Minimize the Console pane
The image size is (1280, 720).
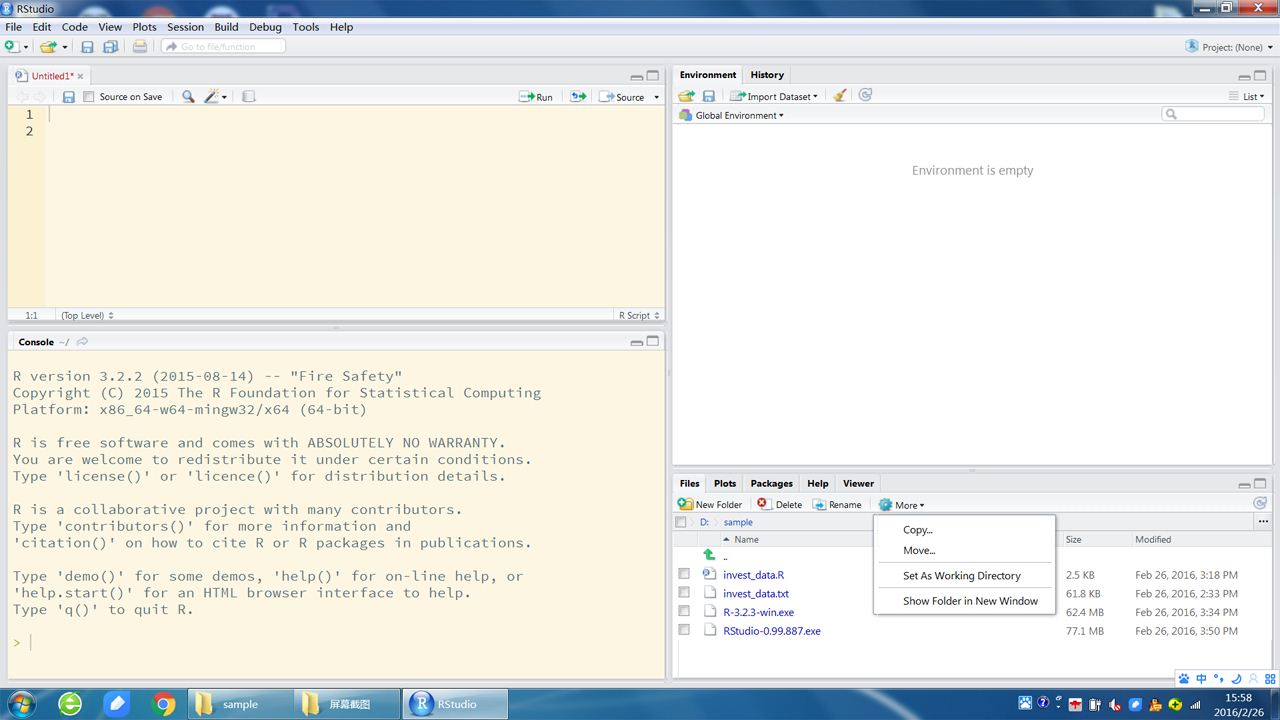pyautogui.click(x=636, y=342)
